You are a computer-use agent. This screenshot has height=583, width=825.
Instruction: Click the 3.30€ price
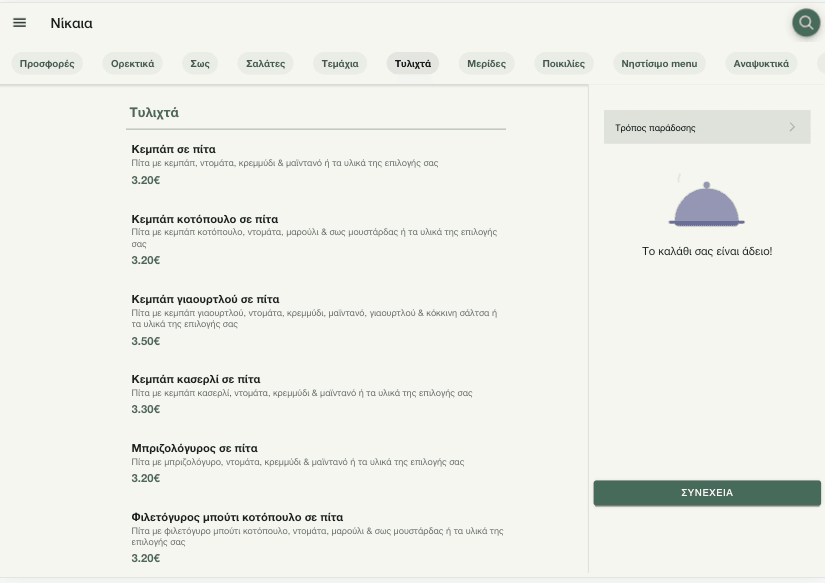146,409
